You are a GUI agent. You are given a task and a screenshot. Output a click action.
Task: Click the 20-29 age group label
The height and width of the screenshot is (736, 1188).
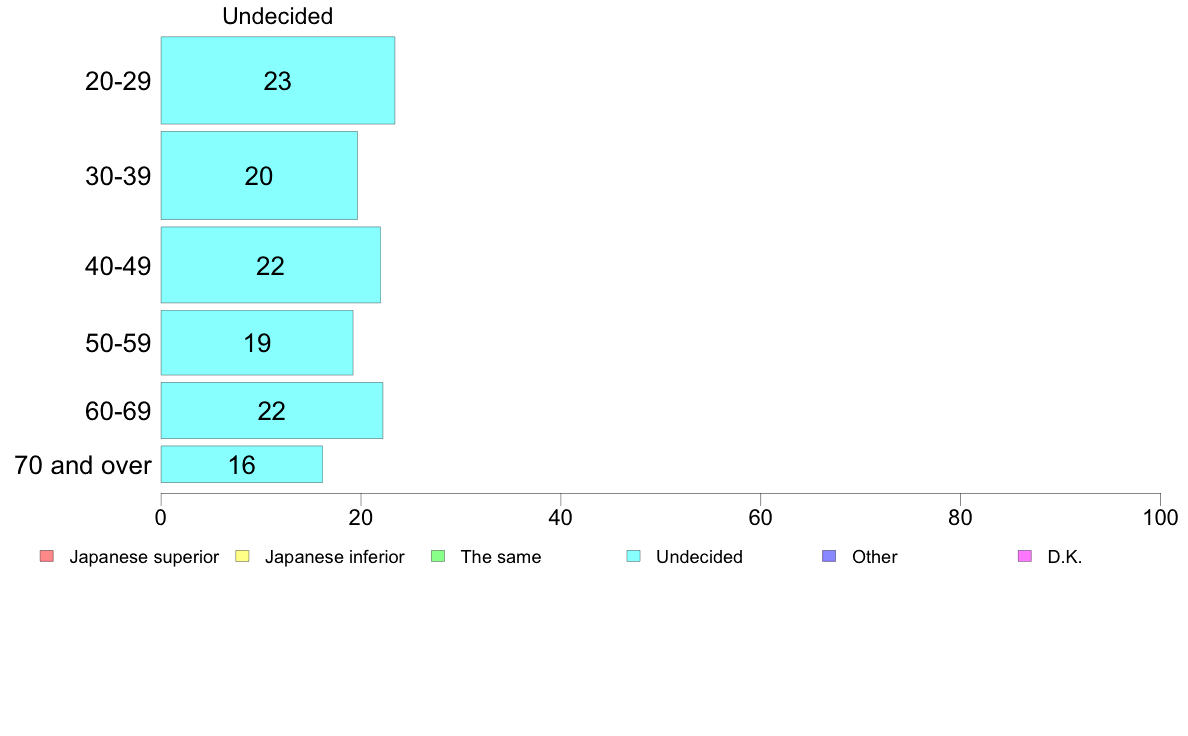118,81
